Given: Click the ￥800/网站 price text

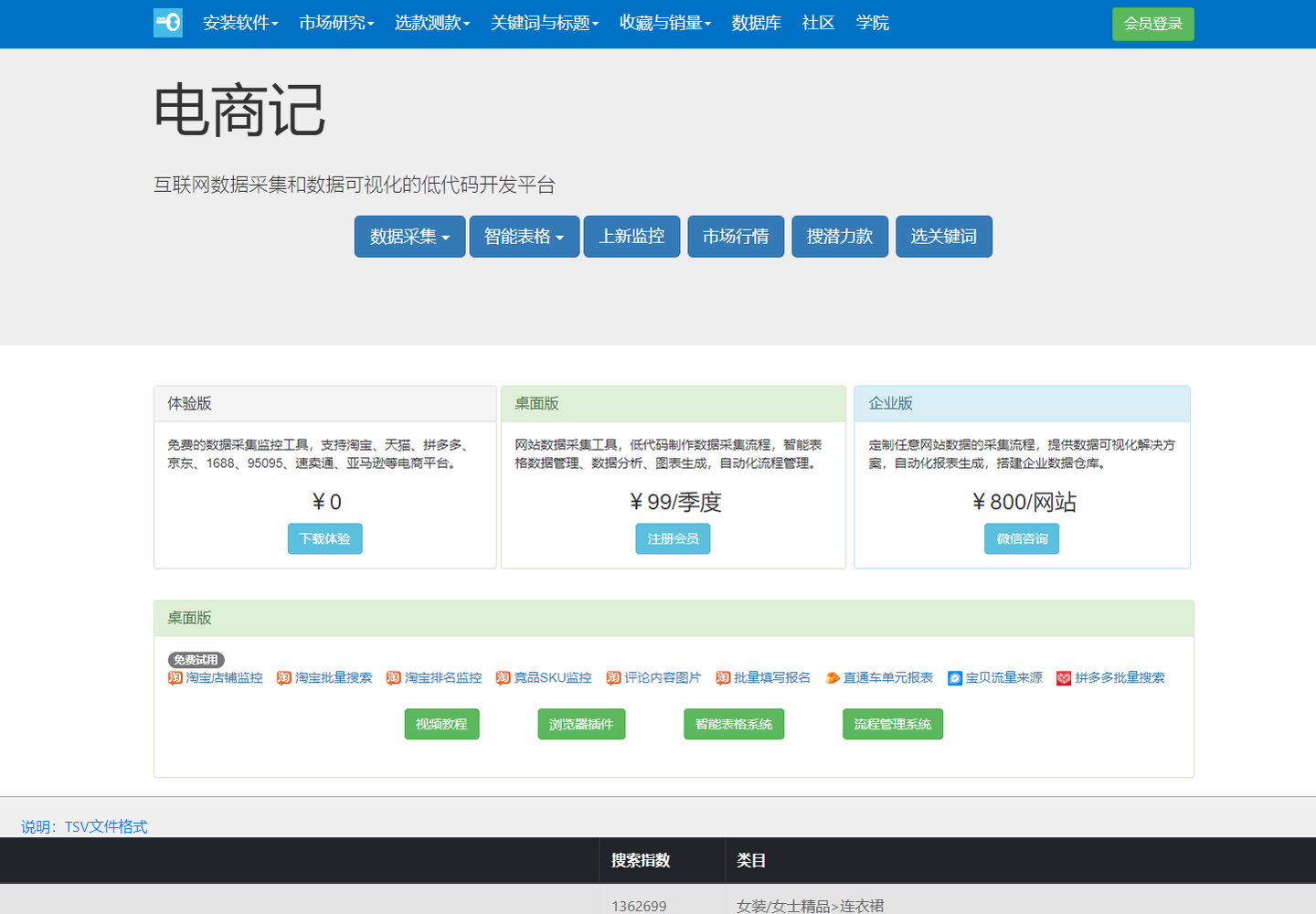Looking at the screenshot, I should click(x=1022, y=502).
